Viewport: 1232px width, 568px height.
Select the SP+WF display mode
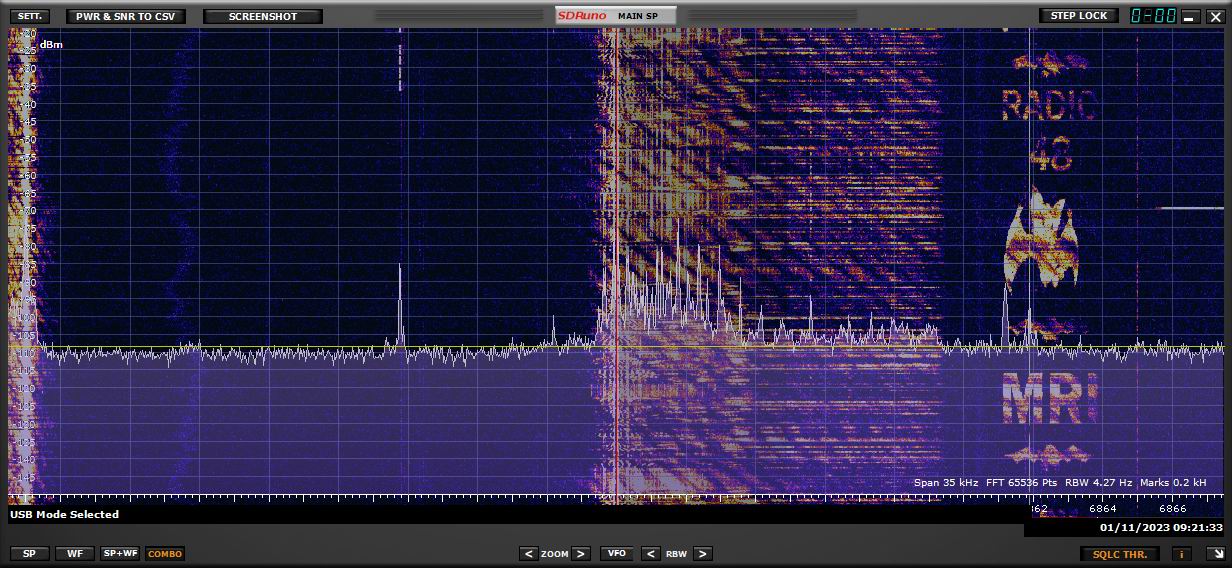120,553
